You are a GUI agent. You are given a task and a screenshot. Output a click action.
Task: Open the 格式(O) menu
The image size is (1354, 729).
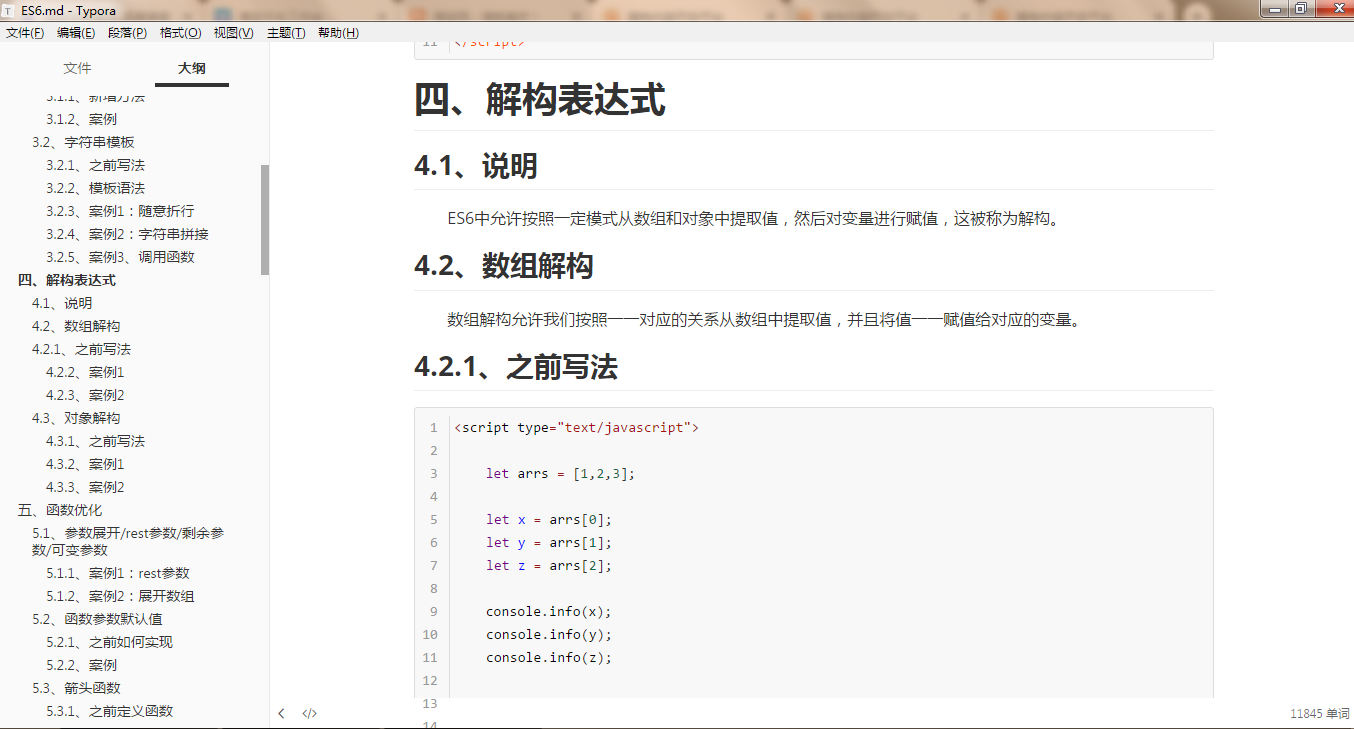pyautogui.click(x=181, y=33)
